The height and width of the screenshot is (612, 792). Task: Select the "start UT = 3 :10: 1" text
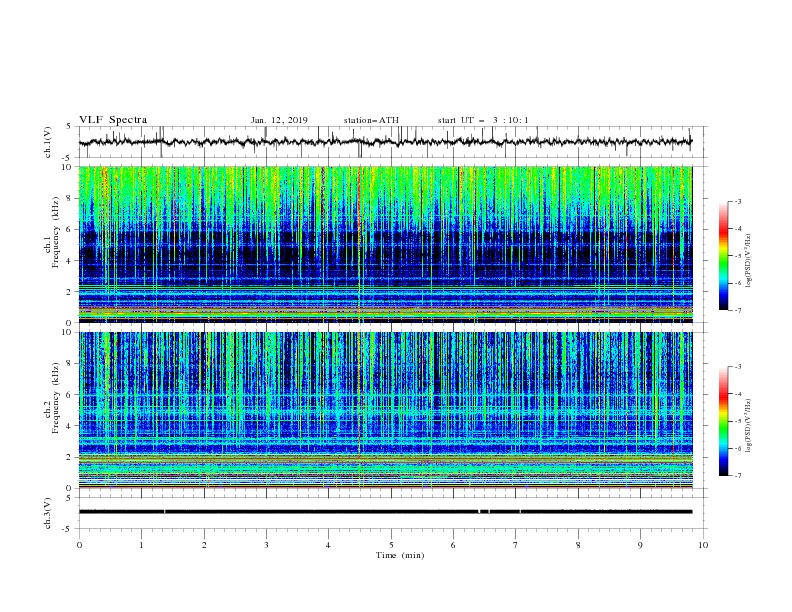pos(483,120)
